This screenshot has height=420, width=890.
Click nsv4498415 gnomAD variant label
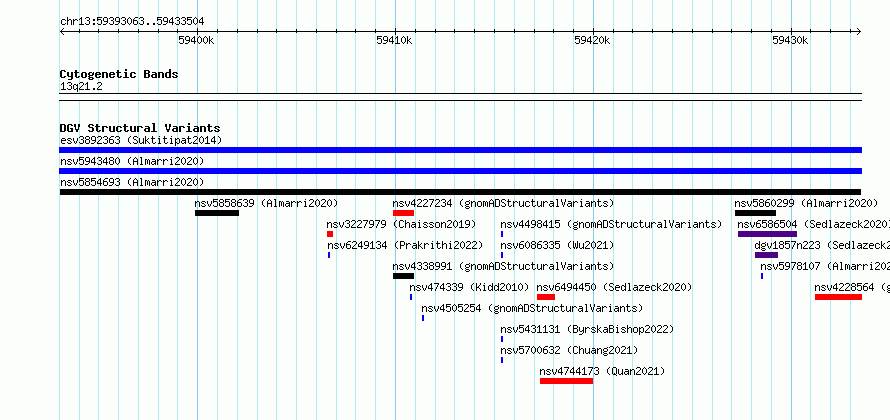[611, 224]
